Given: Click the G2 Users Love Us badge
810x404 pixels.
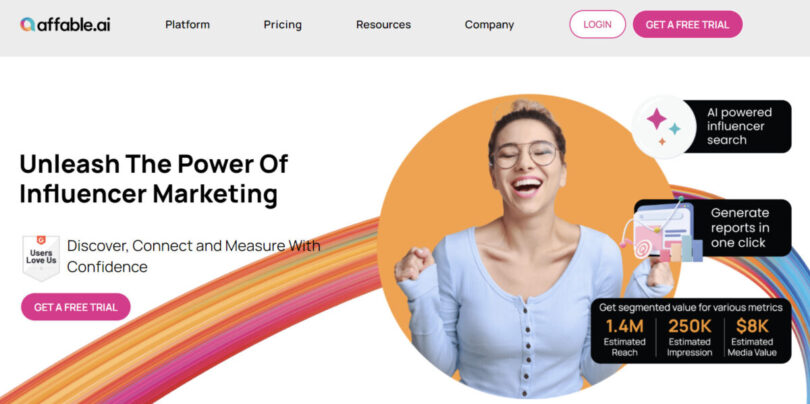Looking at the screenshot, I should [x=41, y=258].
